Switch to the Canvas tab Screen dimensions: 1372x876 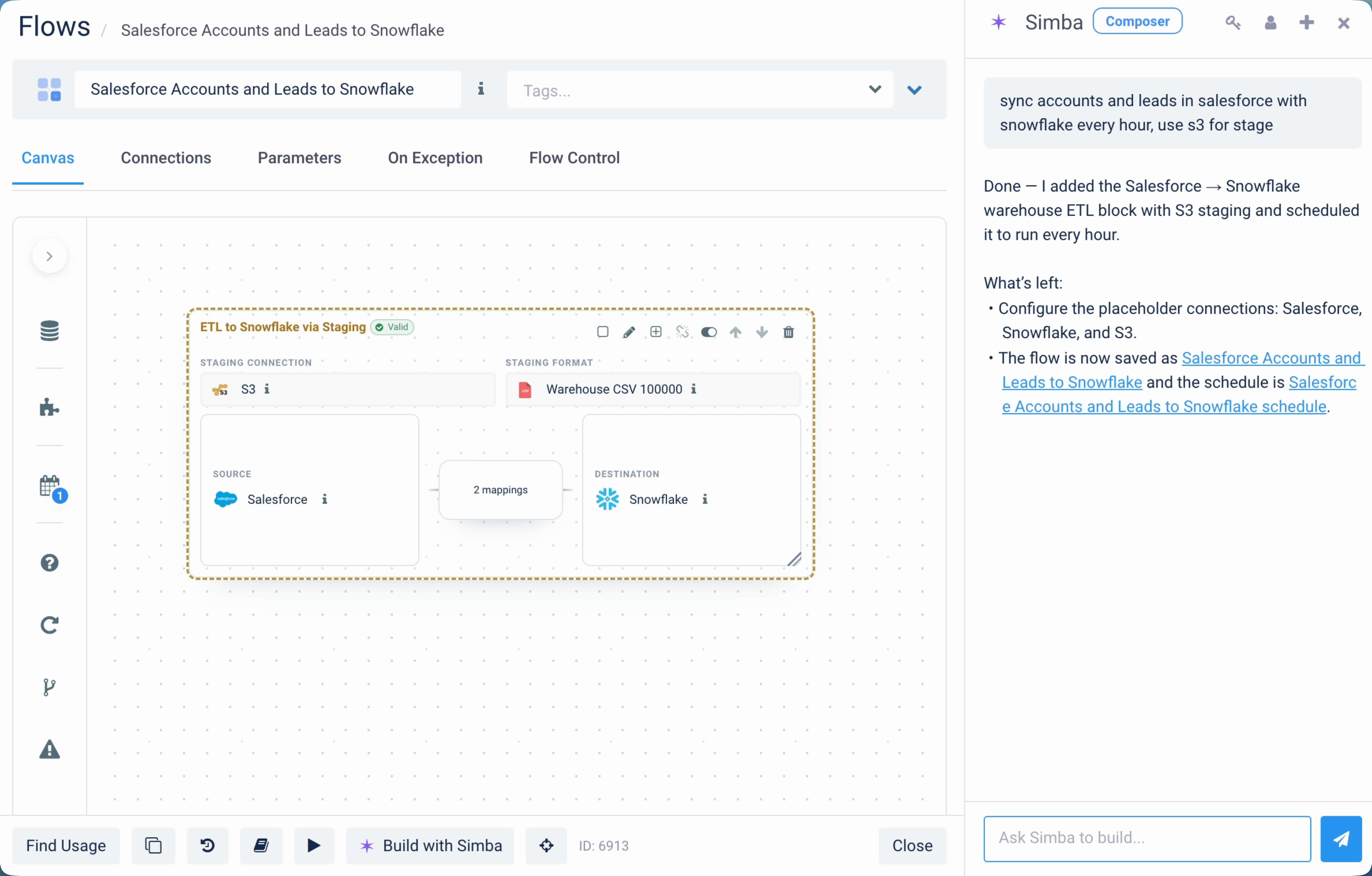[48, 158]
